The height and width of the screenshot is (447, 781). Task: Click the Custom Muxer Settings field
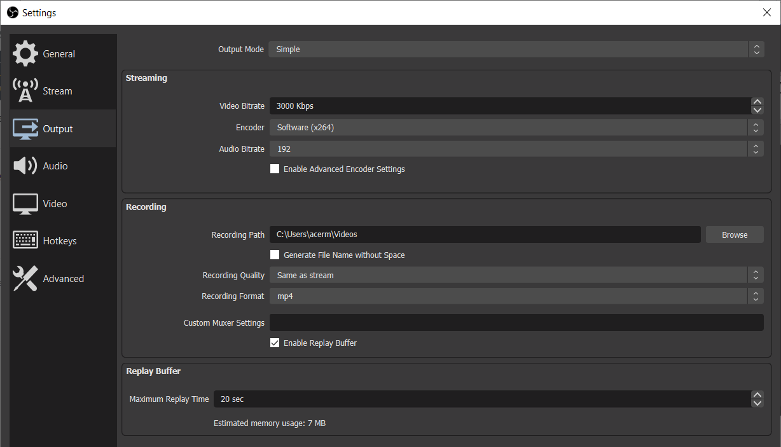(x=517, y=322)
